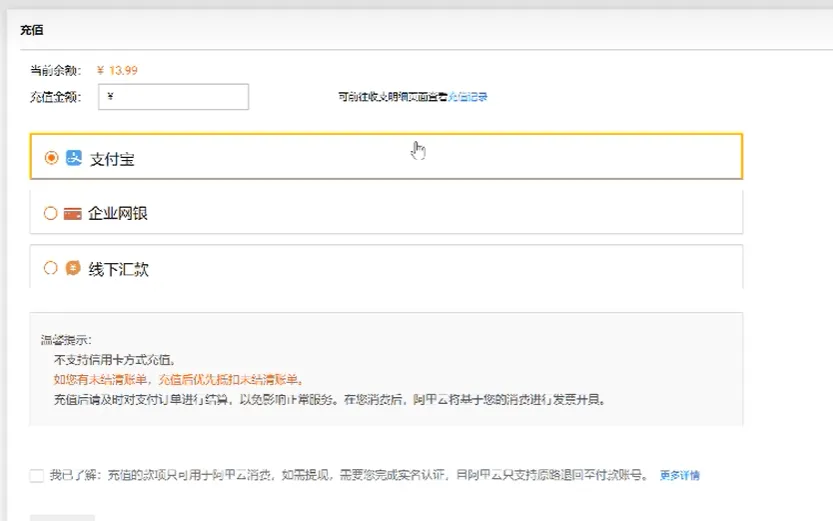This screenshot has width=833, height=521.
Task: Select the 线下汇款 radio button
Action: tap(50, 268)
